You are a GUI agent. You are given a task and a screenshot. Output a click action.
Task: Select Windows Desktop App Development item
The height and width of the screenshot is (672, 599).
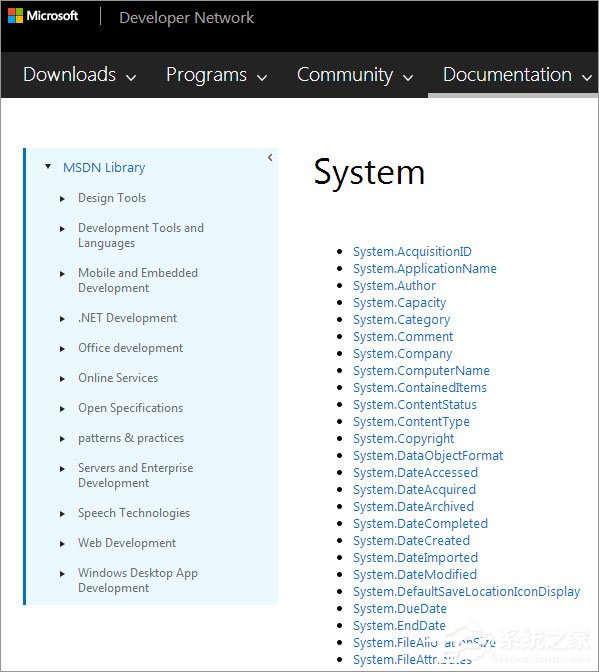click(138, 580)
